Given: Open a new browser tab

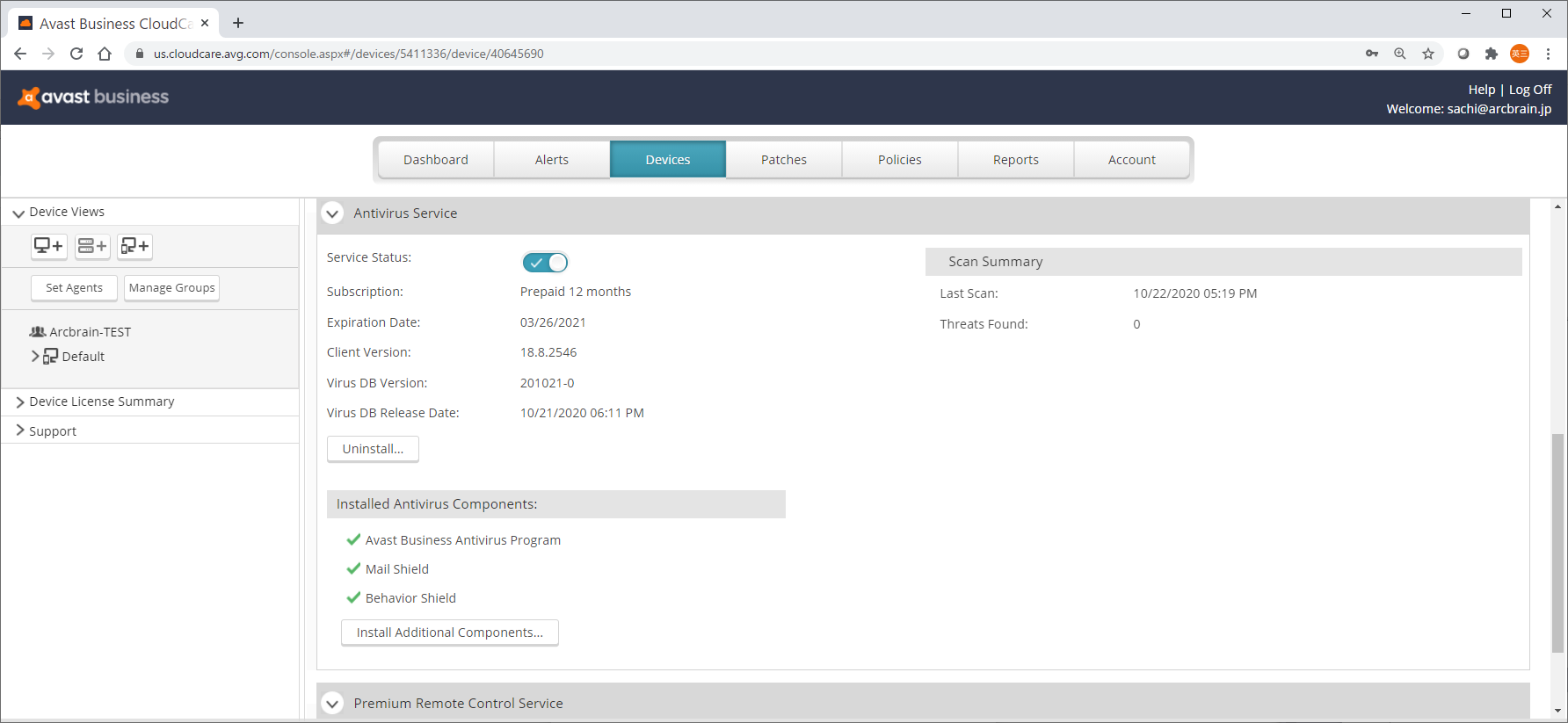Looking at the screenshot, I should [238, 23].
